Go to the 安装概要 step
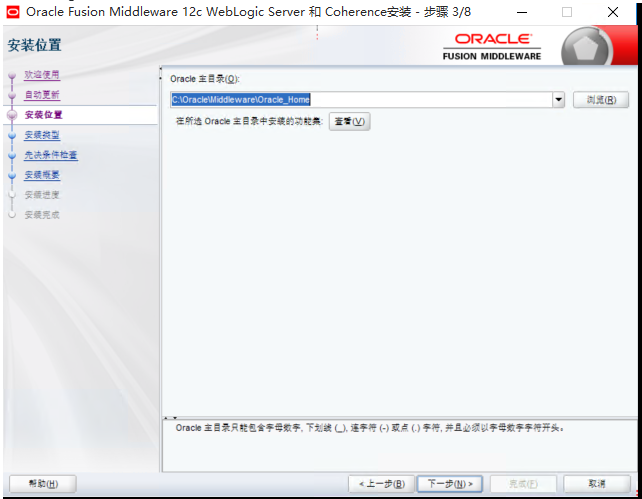642x499 pixels. coord(42,175)
